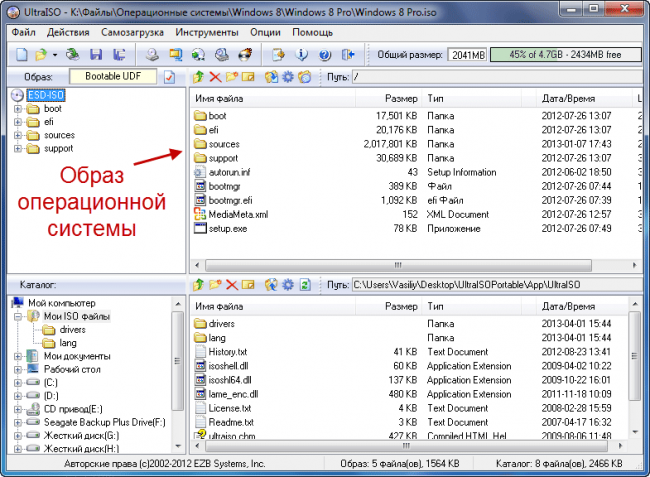The image size is (650, 477).
Task: Click the Save As icon
Action: tap(119, 55)
